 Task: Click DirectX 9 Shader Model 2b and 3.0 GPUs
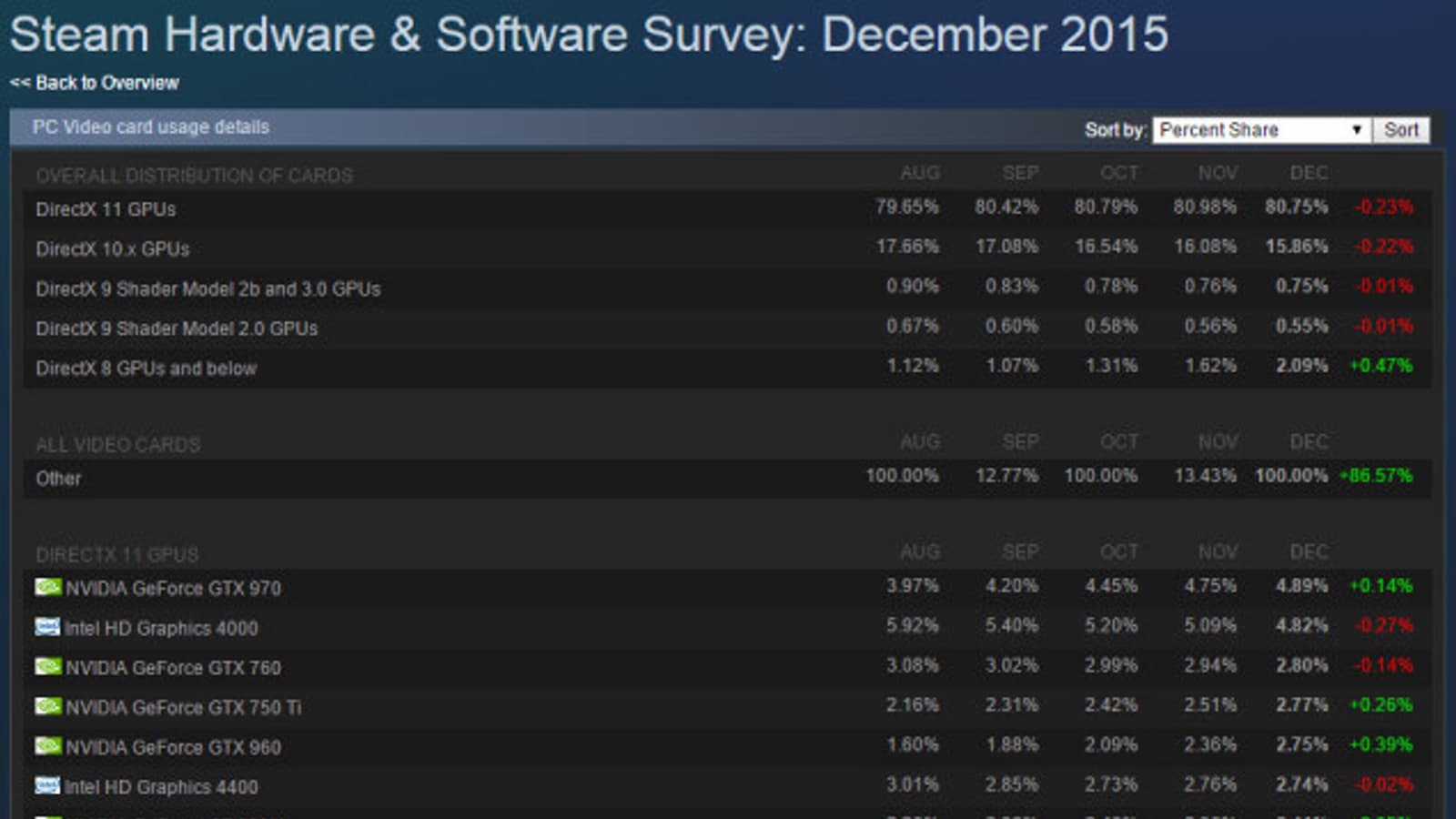click(x=208, y=289)
